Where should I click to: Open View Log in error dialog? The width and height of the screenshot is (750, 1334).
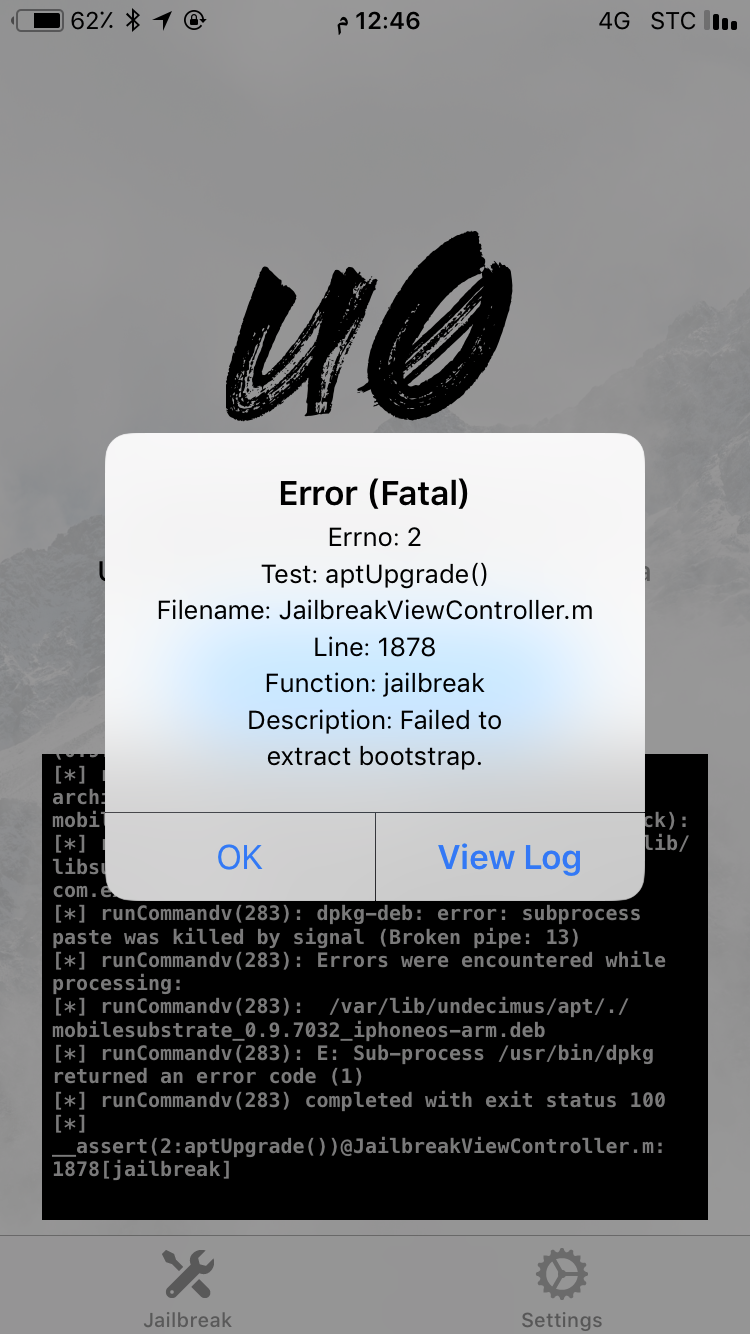click(x=510, y=857)
